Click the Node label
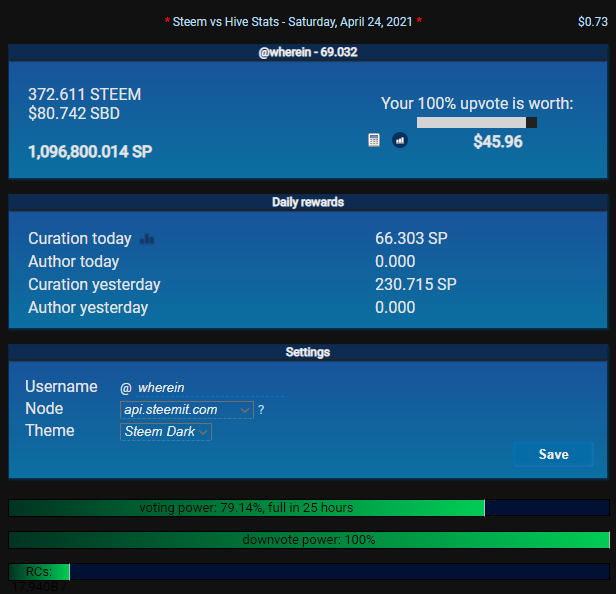Viewport: 616px width, 594px height. [44, 409]
